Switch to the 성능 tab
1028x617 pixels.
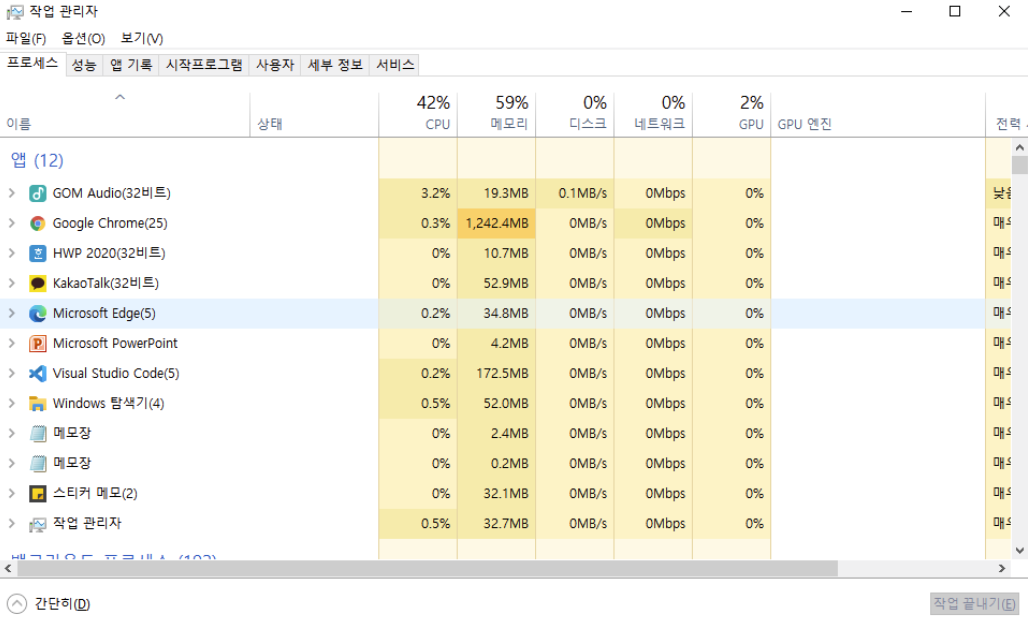tap(84, 65)
